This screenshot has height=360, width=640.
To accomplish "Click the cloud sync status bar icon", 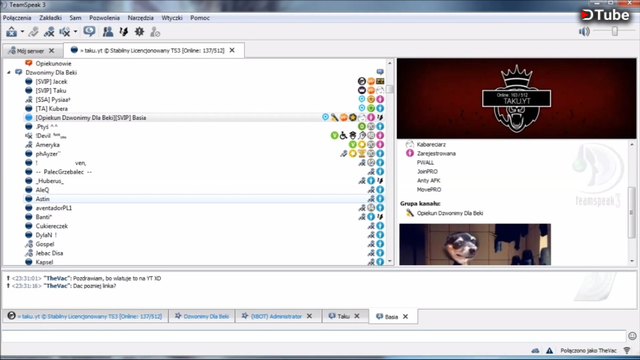I will (x=535, y=351).
